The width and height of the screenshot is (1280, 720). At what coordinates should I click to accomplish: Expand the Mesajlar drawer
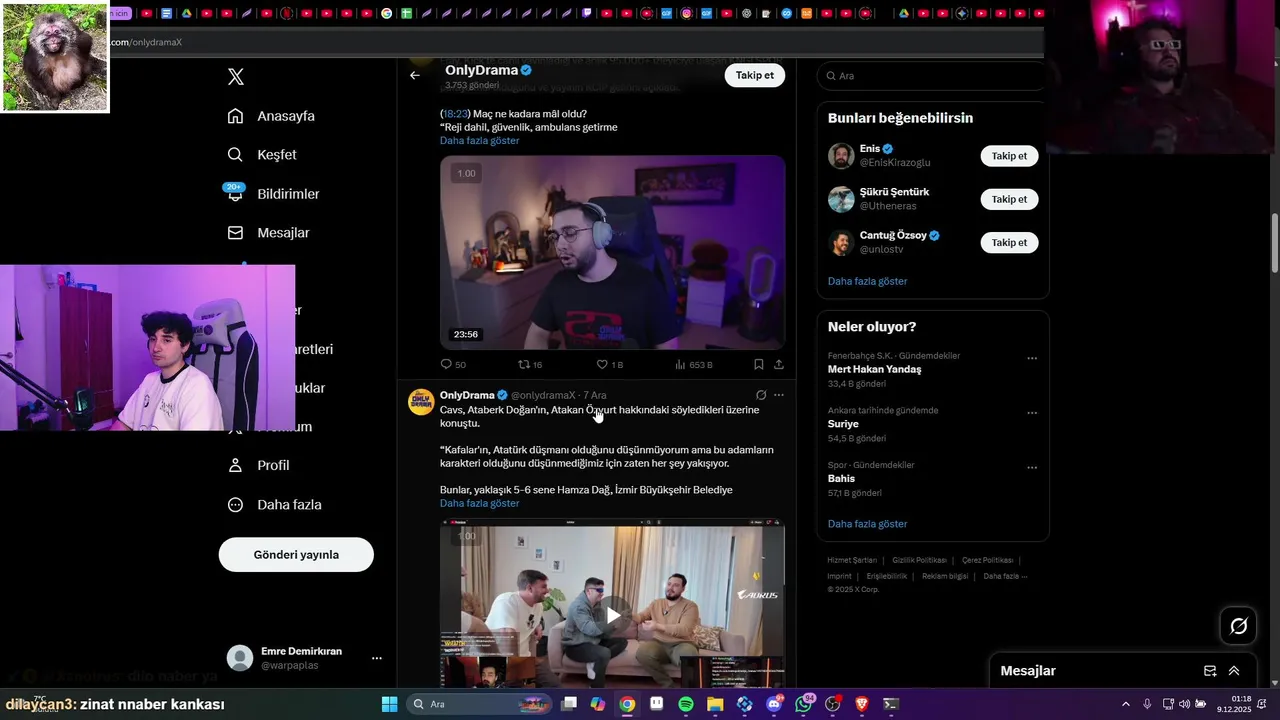pos(1234,671)
